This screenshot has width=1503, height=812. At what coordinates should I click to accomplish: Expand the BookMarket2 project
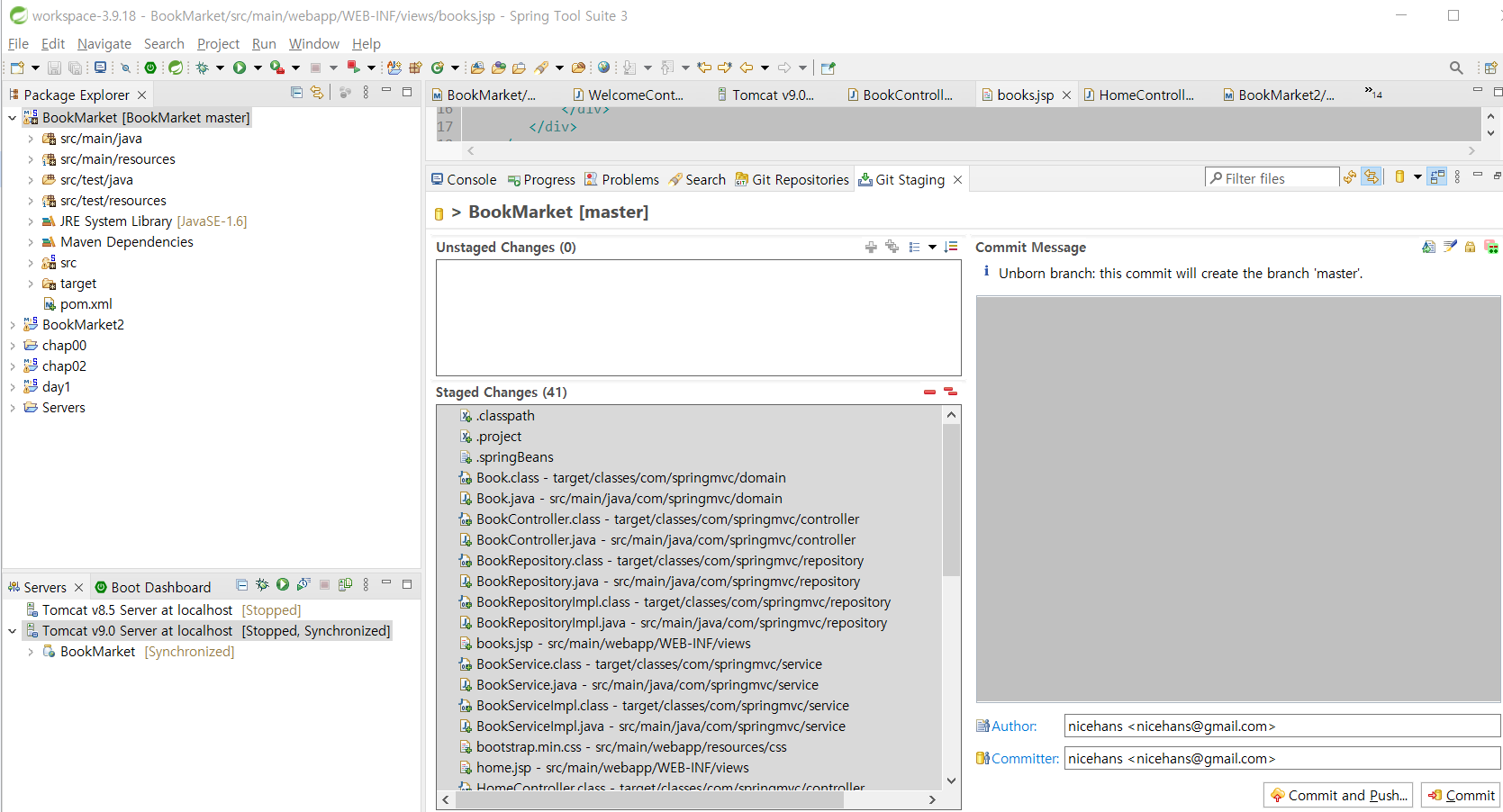tap(13, 325)
